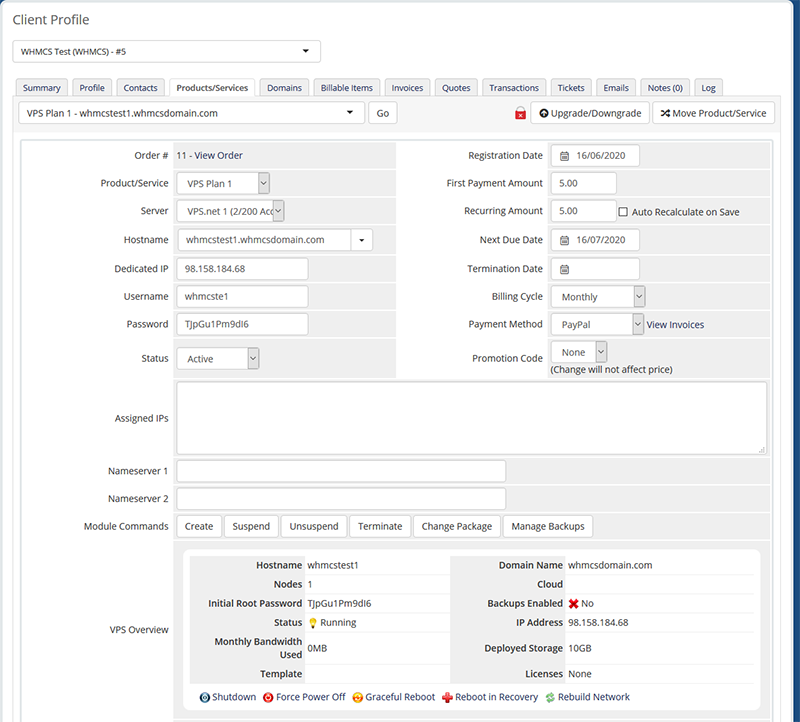This screenshot has height=722, width=800.
Task: Click the Rebuild Network icon
Action: [550, 698]
